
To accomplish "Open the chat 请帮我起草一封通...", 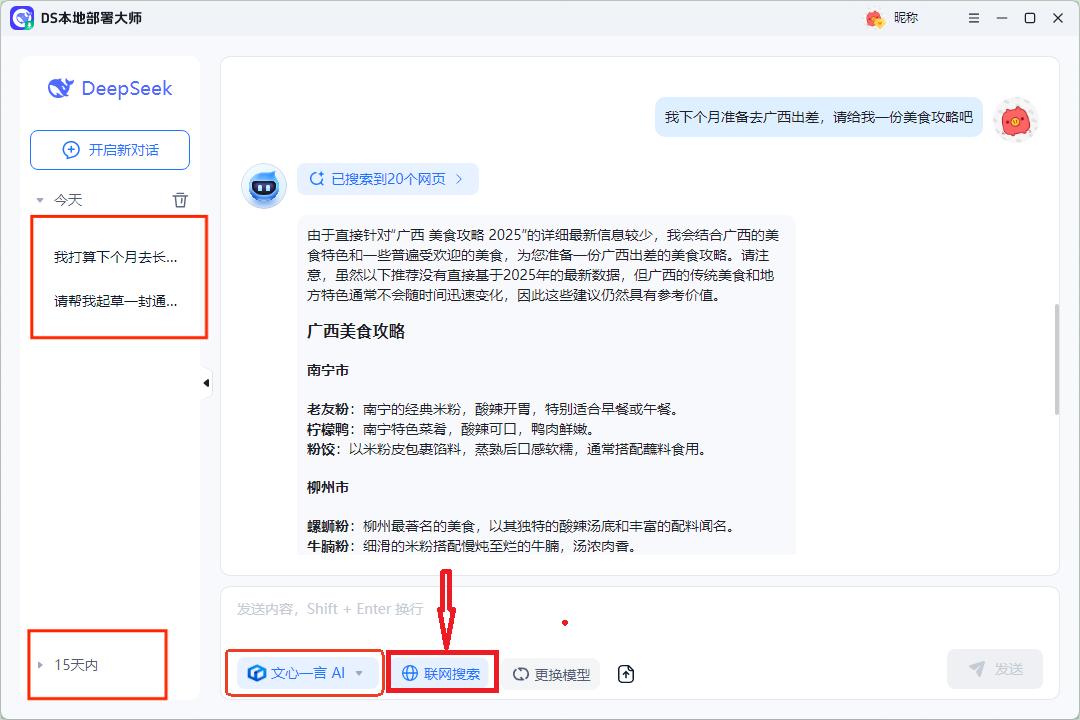I will [115, 301].
